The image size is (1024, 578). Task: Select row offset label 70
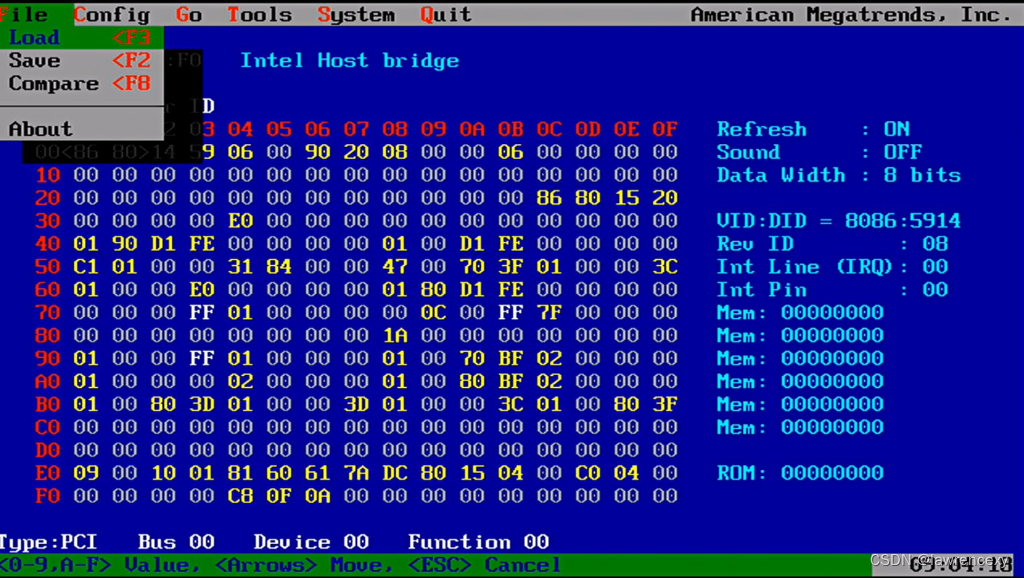48,312
